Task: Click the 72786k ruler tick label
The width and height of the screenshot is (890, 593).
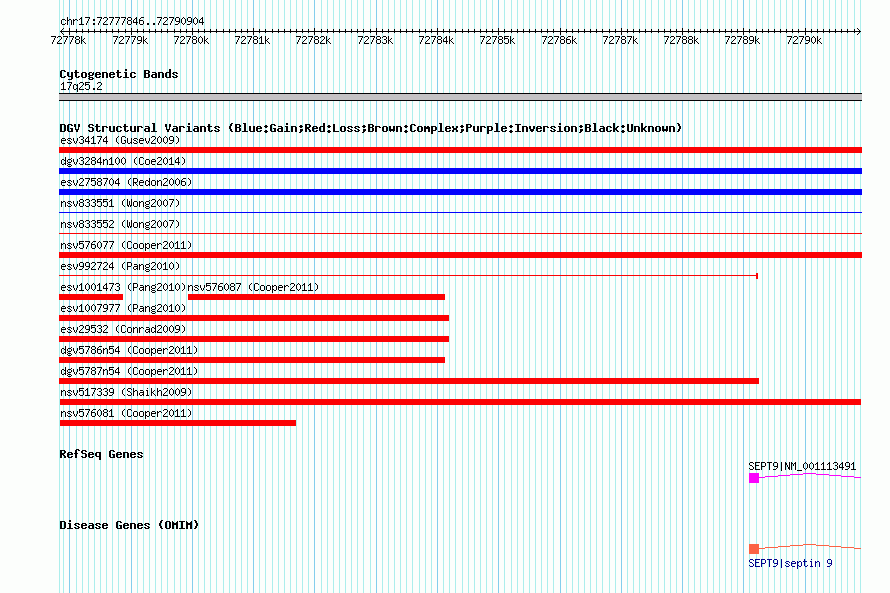Action: click(559, 40)
